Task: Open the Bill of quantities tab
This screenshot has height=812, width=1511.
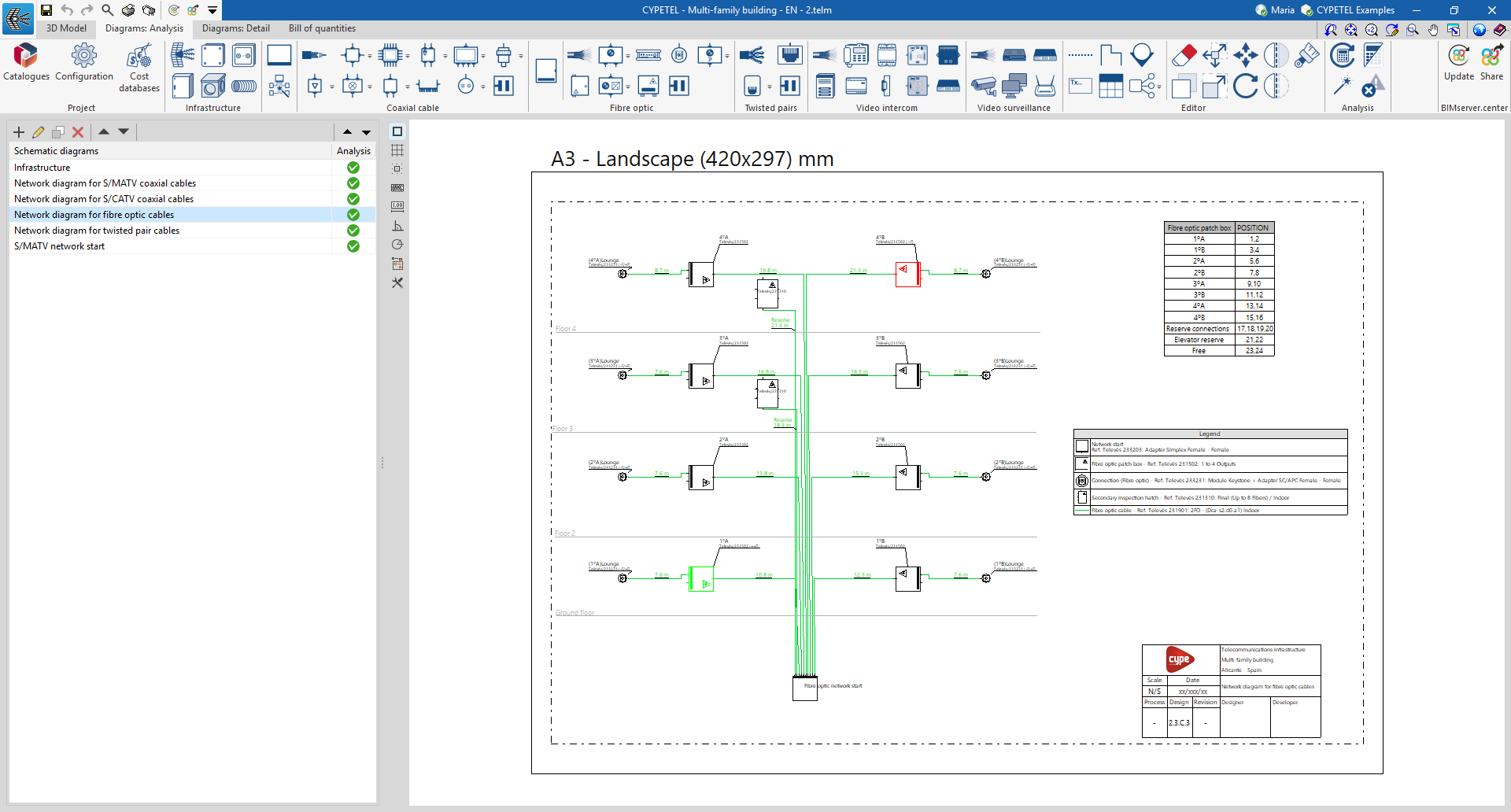Action: (x=322, y=28)
